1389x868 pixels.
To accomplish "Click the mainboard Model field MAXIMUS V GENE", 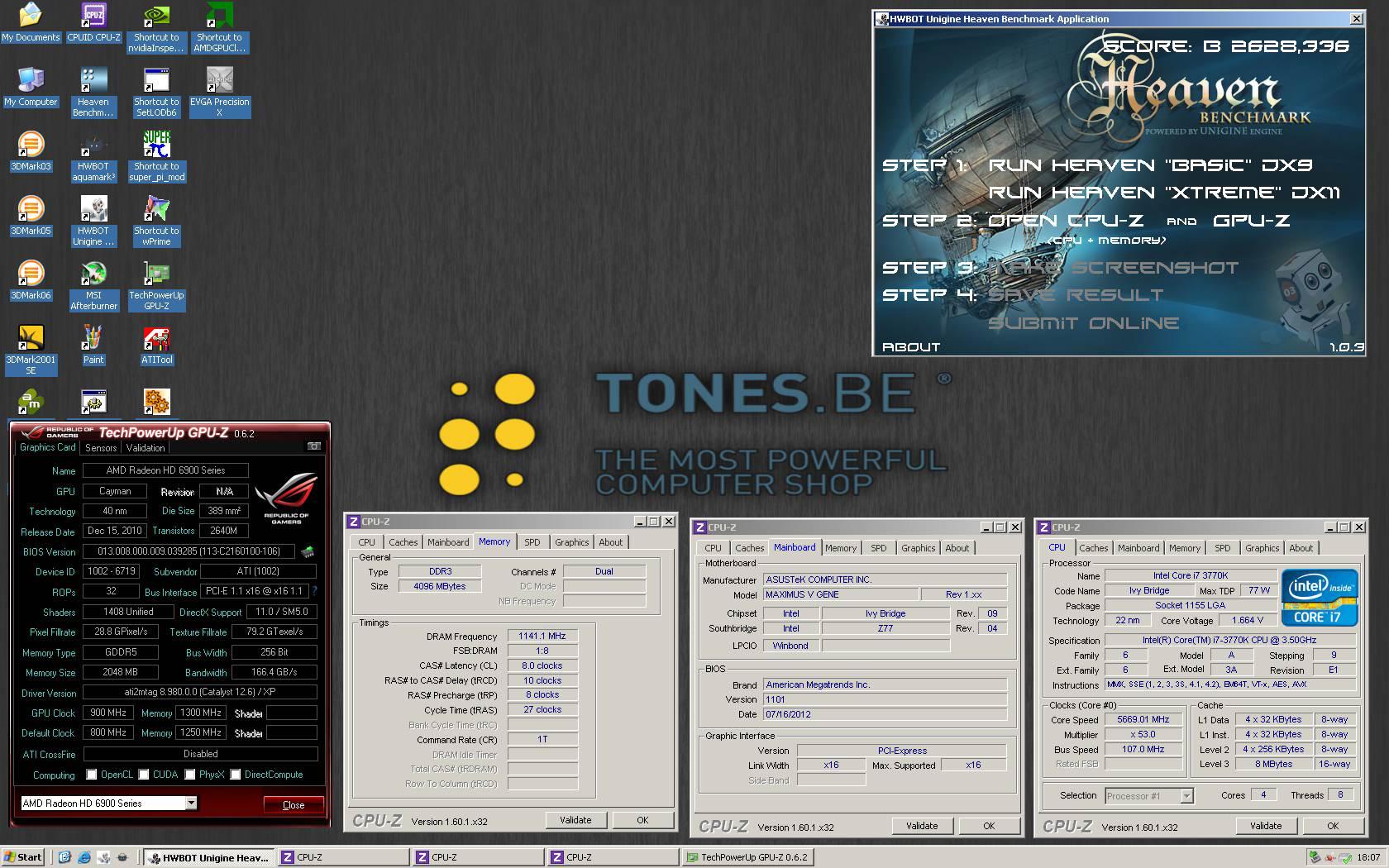I will (x=840, y=594).
